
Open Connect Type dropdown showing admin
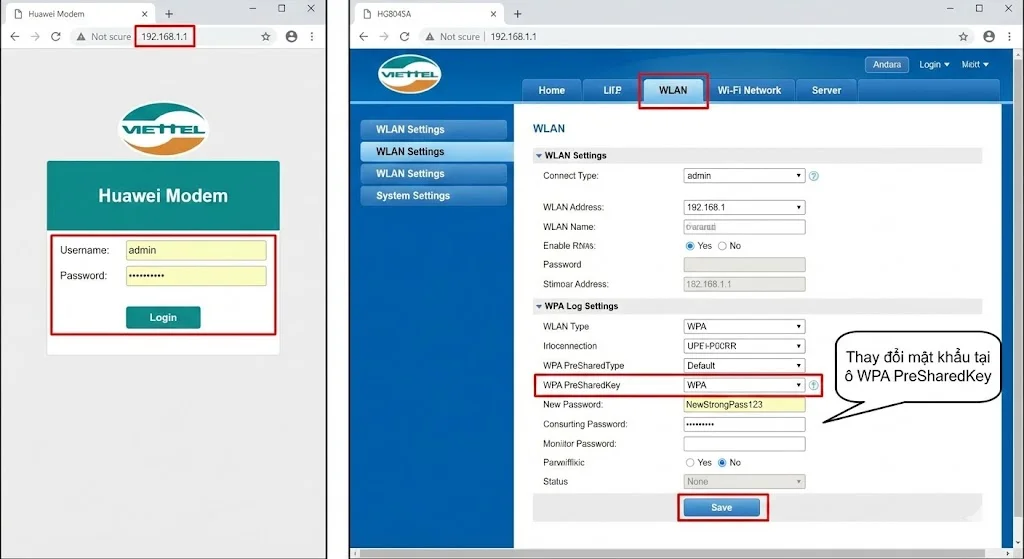(744, 176)
